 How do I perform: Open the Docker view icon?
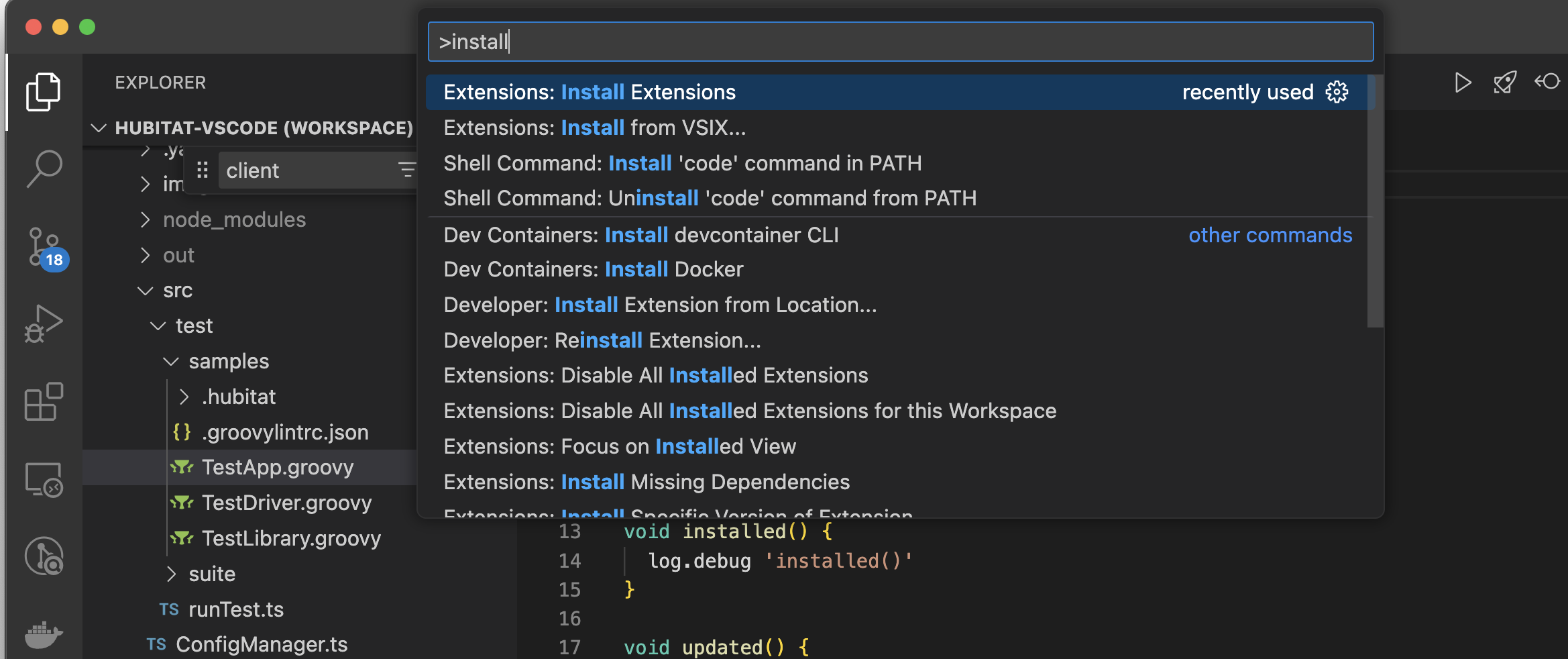44,634
